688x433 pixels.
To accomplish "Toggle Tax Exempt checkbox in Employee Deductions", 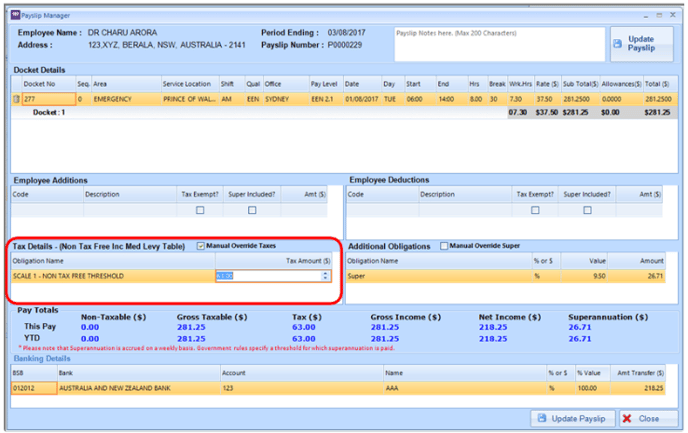I will (x=535, y=211).
